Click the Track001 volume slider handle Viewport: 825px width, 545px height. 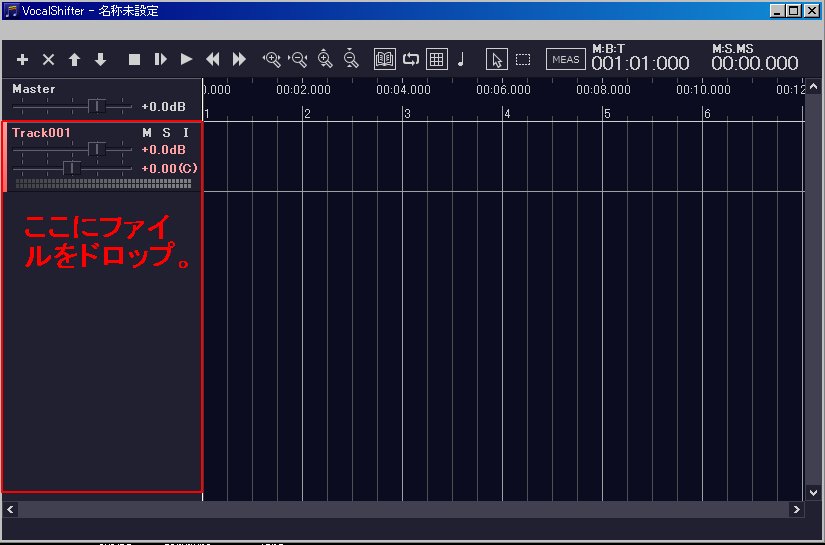(96, 149)
